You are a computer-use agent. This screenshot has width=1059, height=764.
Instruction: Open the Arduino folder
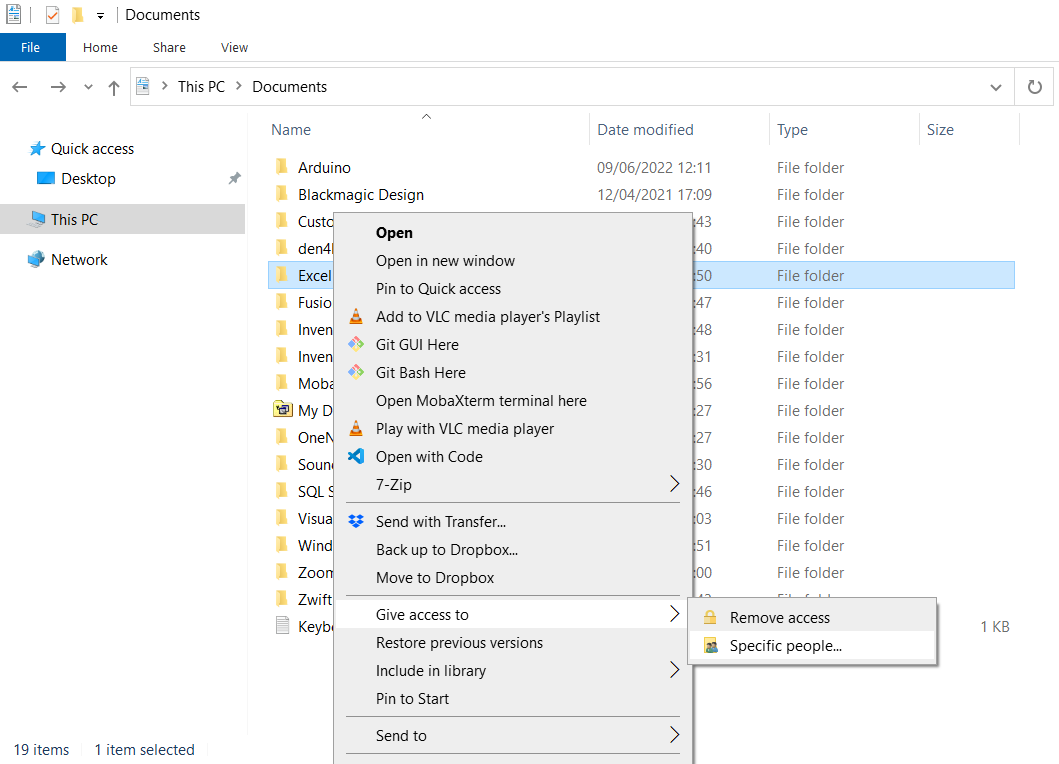pos(324,168)
